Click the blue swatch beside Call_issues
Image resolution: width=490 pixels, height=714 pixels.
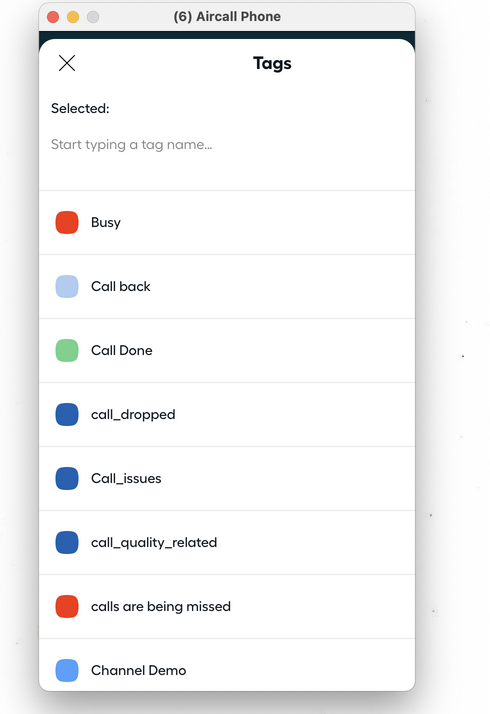coord(67,479)
